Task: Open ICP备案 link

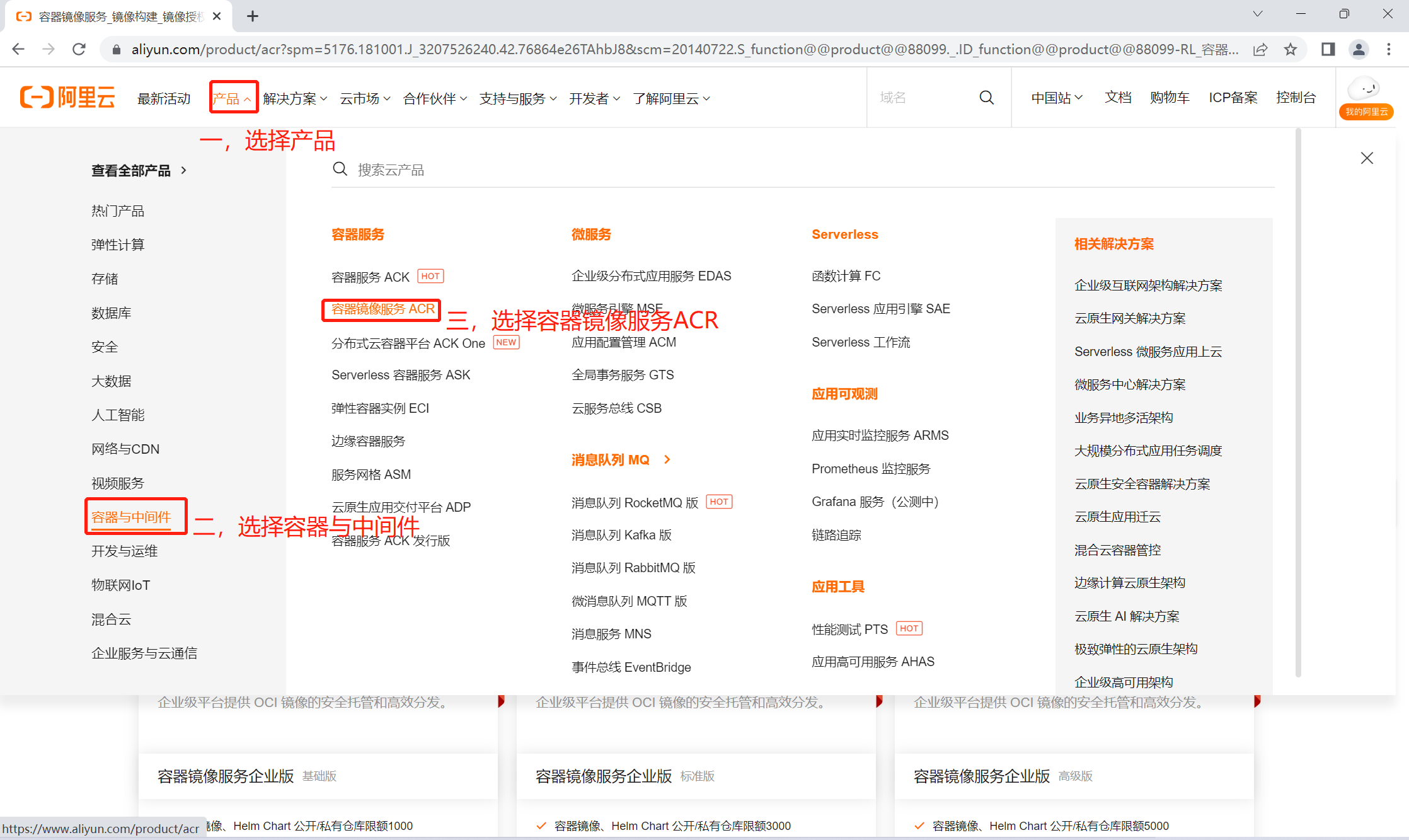Action: (x=1233, y=98)
